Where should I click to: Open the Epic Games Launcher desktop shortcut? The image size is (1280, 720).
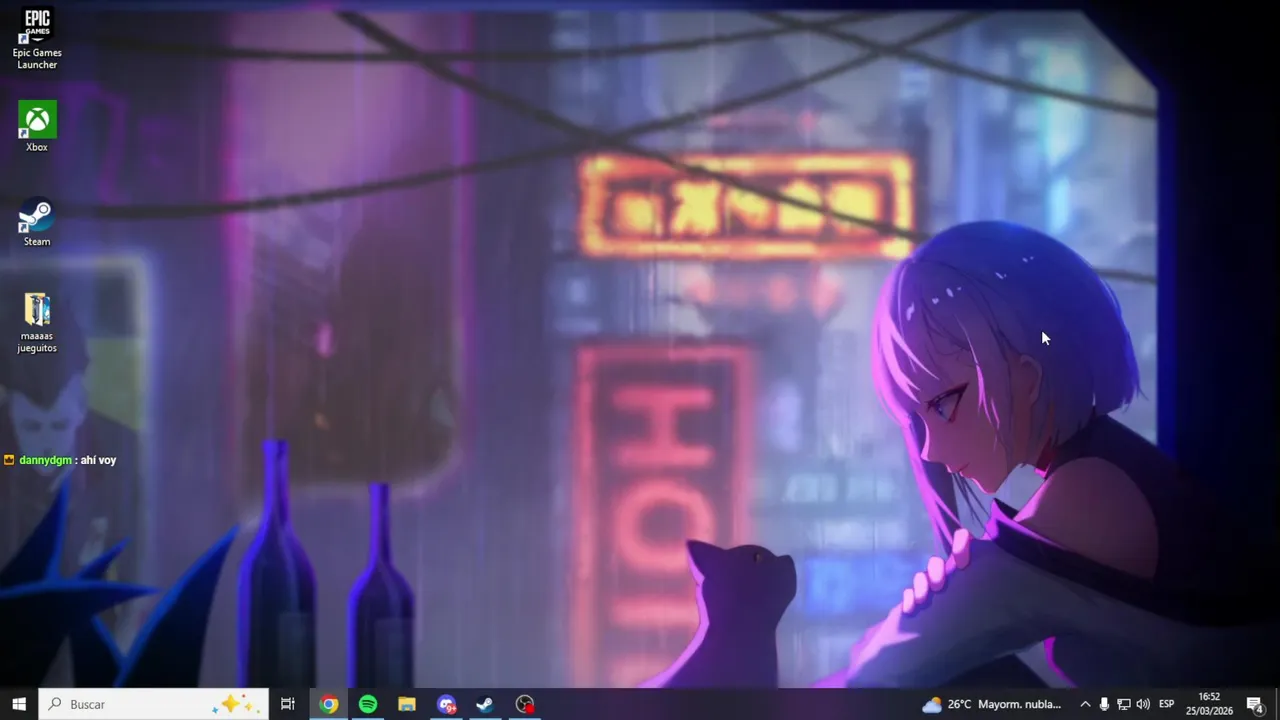tap(37, 38)
